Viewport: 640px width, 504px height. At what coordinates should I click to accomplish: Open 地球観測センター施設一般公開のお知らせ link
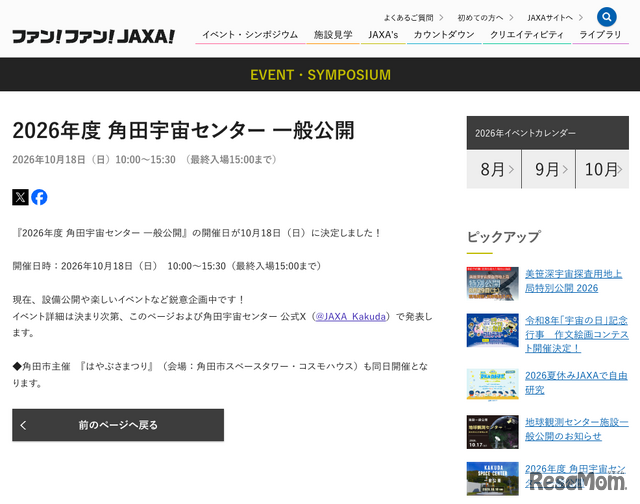pyautogui.click(x=577, y=429)
